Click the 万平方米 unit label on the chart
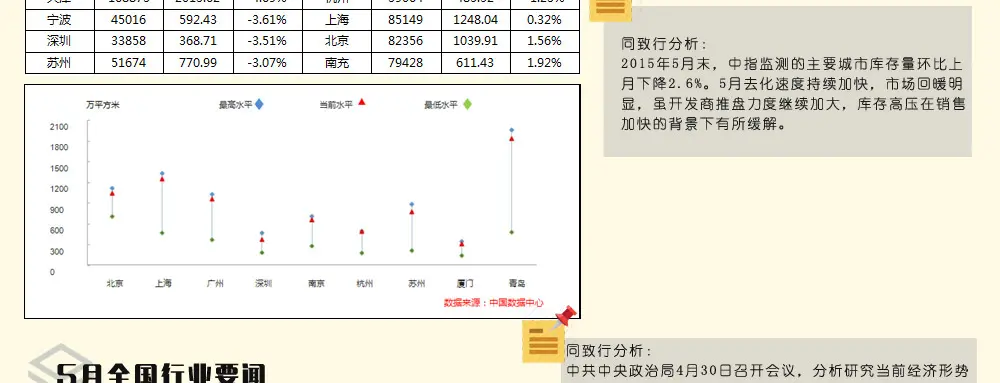1000x383 pixels. coord(103,105)
